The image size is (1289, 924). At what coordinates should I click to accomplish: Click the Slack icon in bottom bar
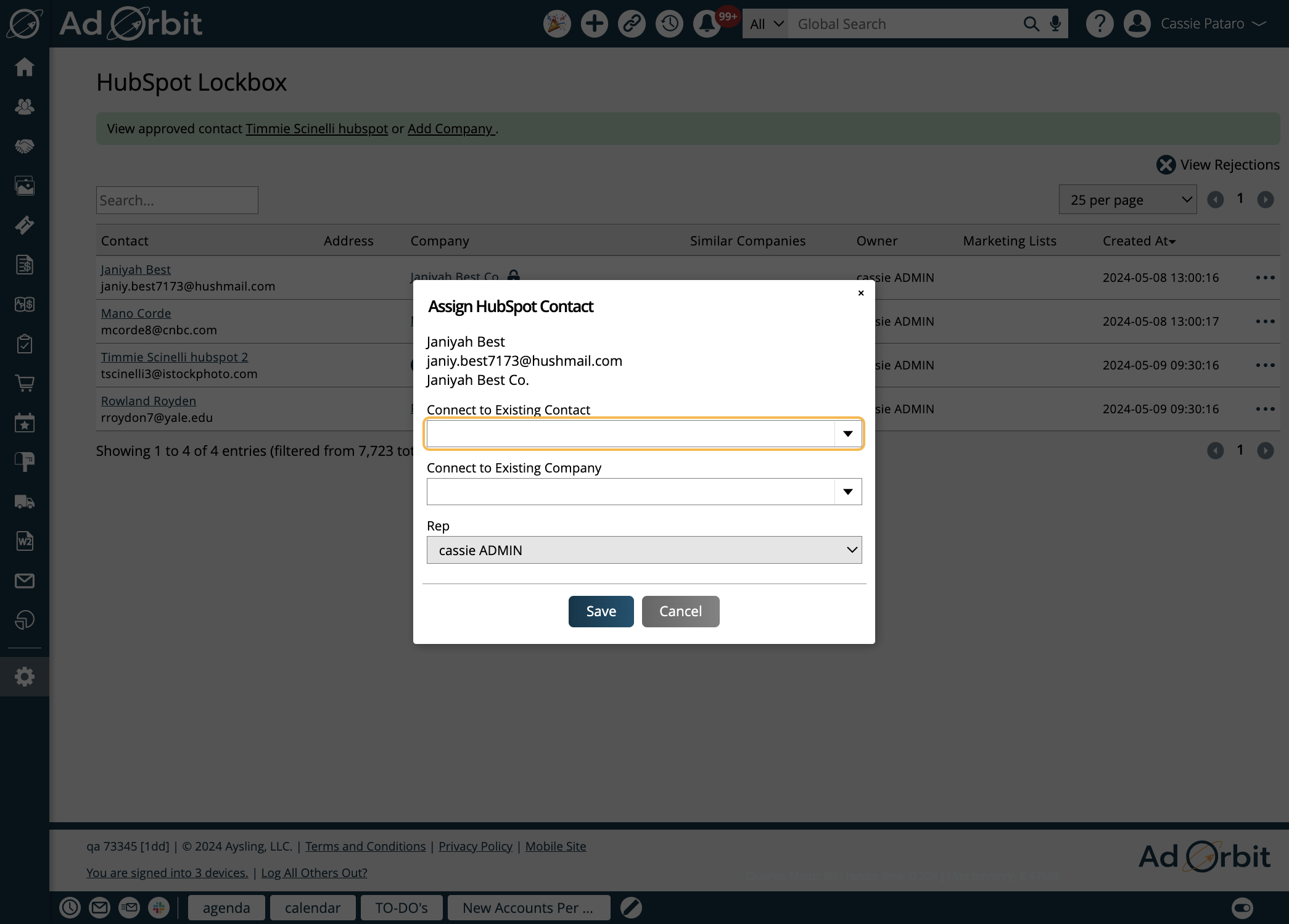click(159, 907)
